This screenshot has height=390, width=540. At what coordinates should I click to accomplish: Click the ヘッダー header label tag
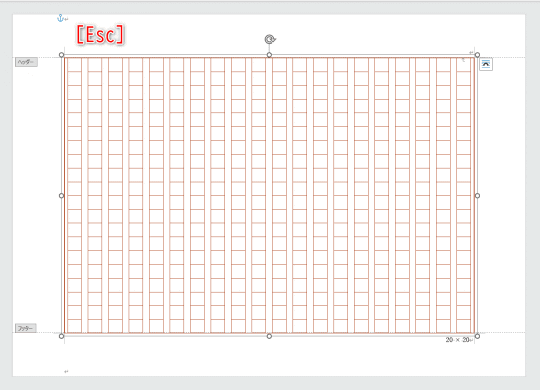coord(26,62)
